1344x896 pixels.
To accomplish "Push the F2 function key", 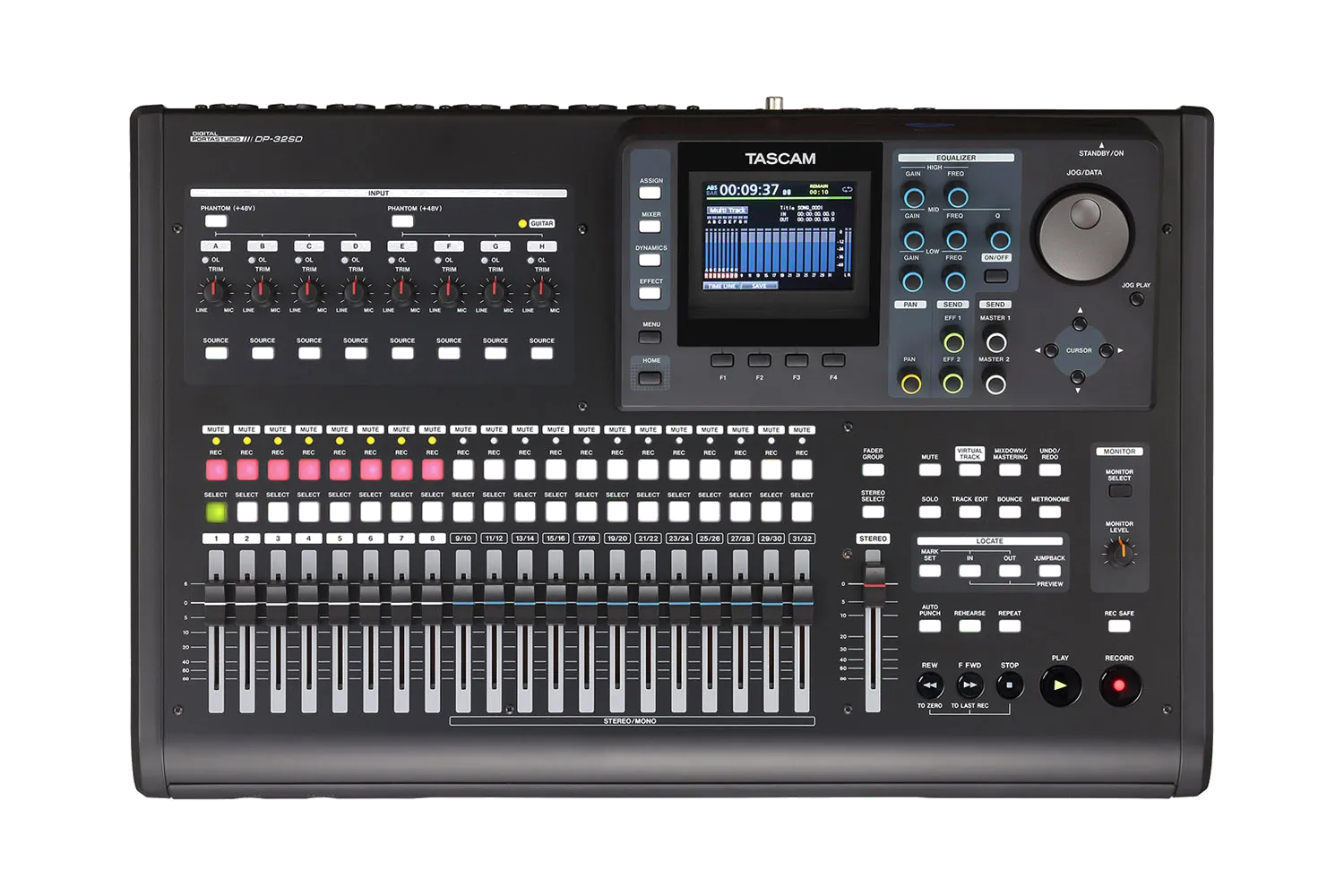I will pos(760,360).
